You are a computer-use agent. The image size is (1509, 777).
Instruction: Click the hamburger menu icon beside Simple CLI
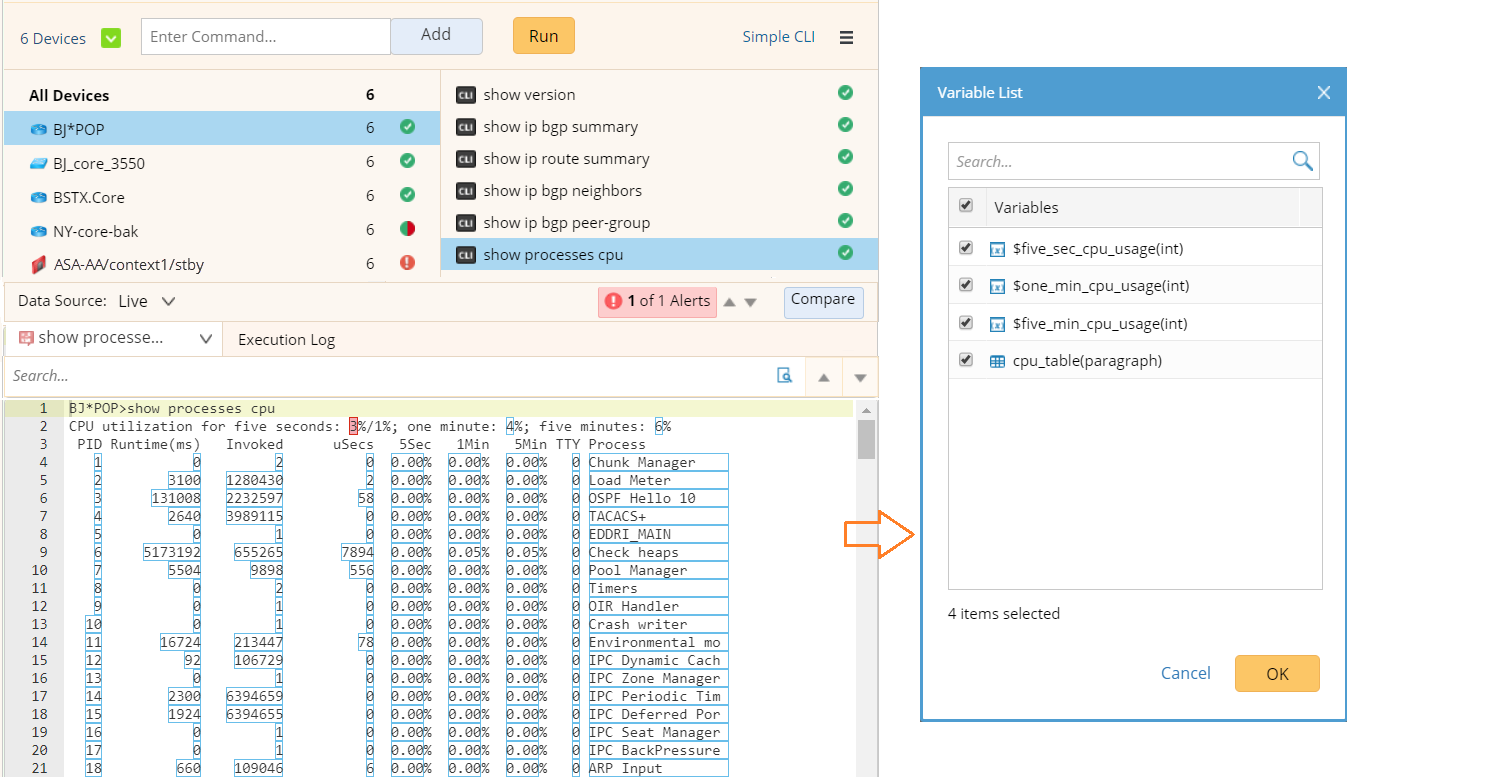pos(846,37)
